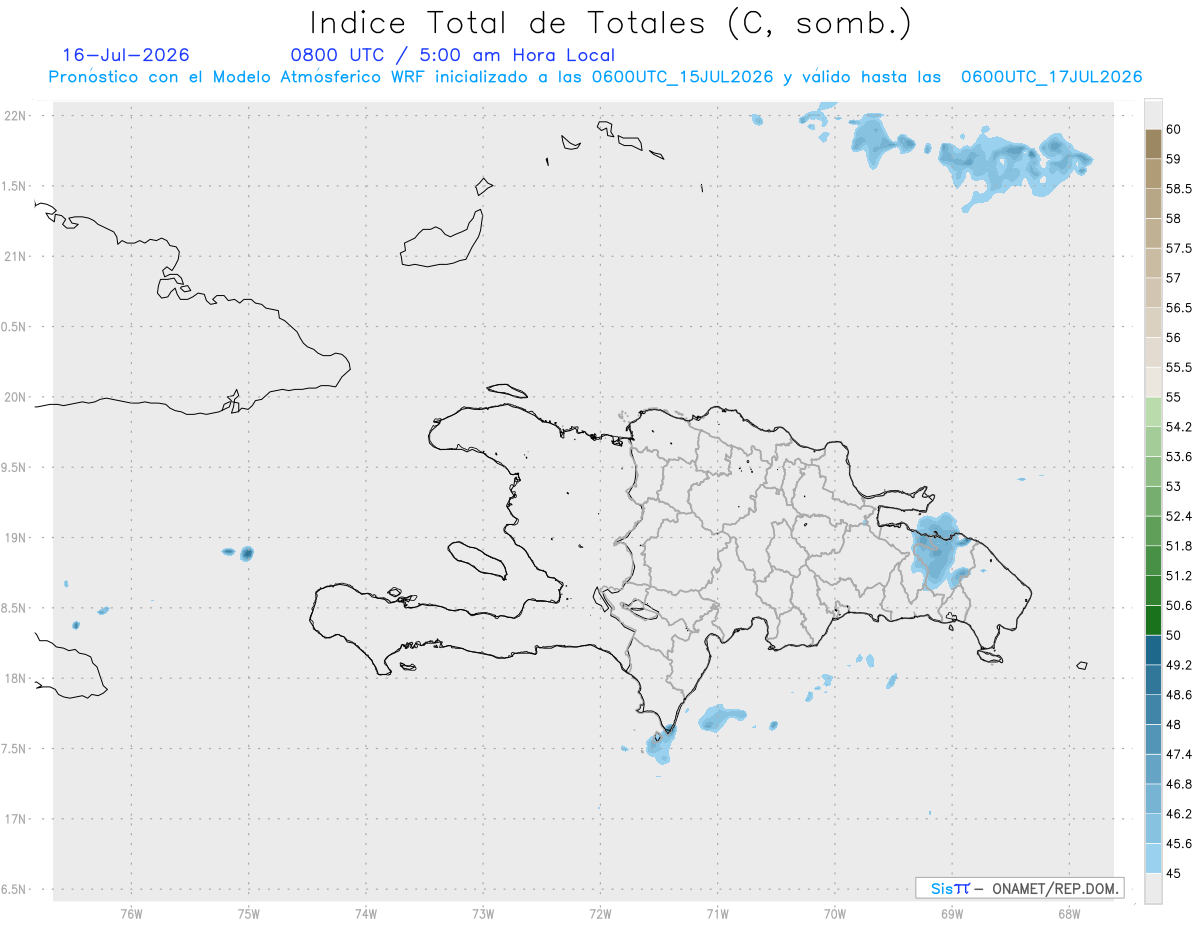Click the legend value "59"

click(x=1174, y=159)
